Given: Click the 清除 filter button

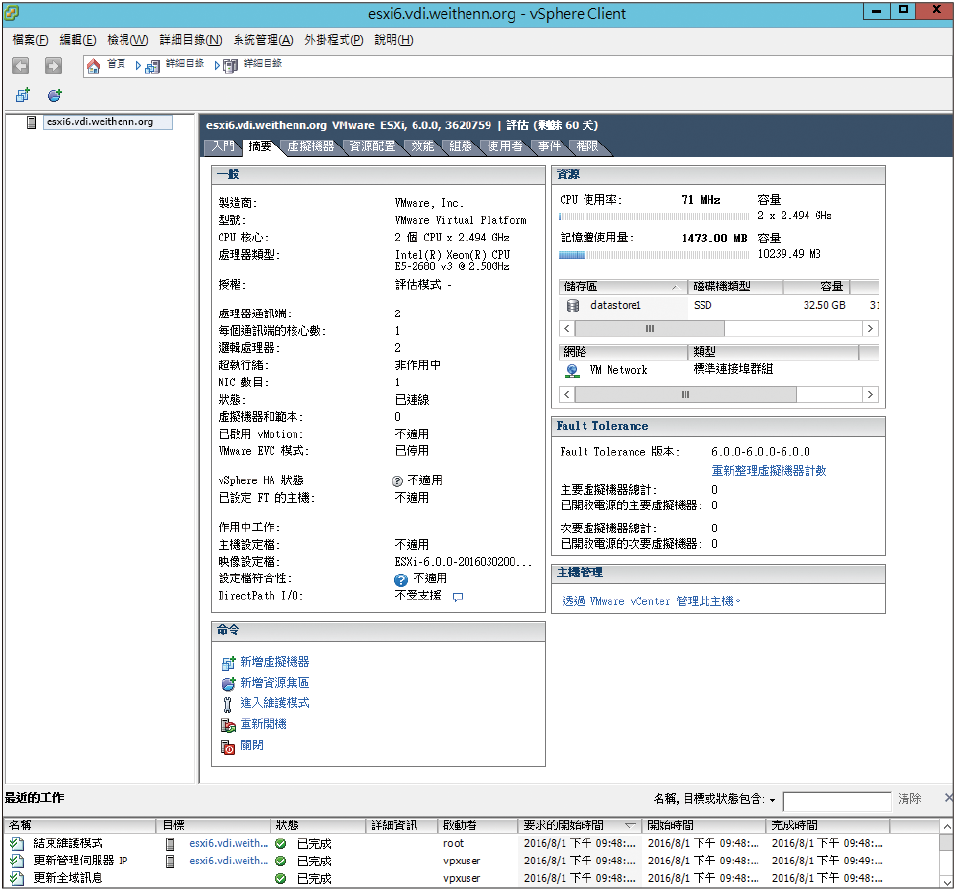Looking at the screenshot, I should [909, 799].
